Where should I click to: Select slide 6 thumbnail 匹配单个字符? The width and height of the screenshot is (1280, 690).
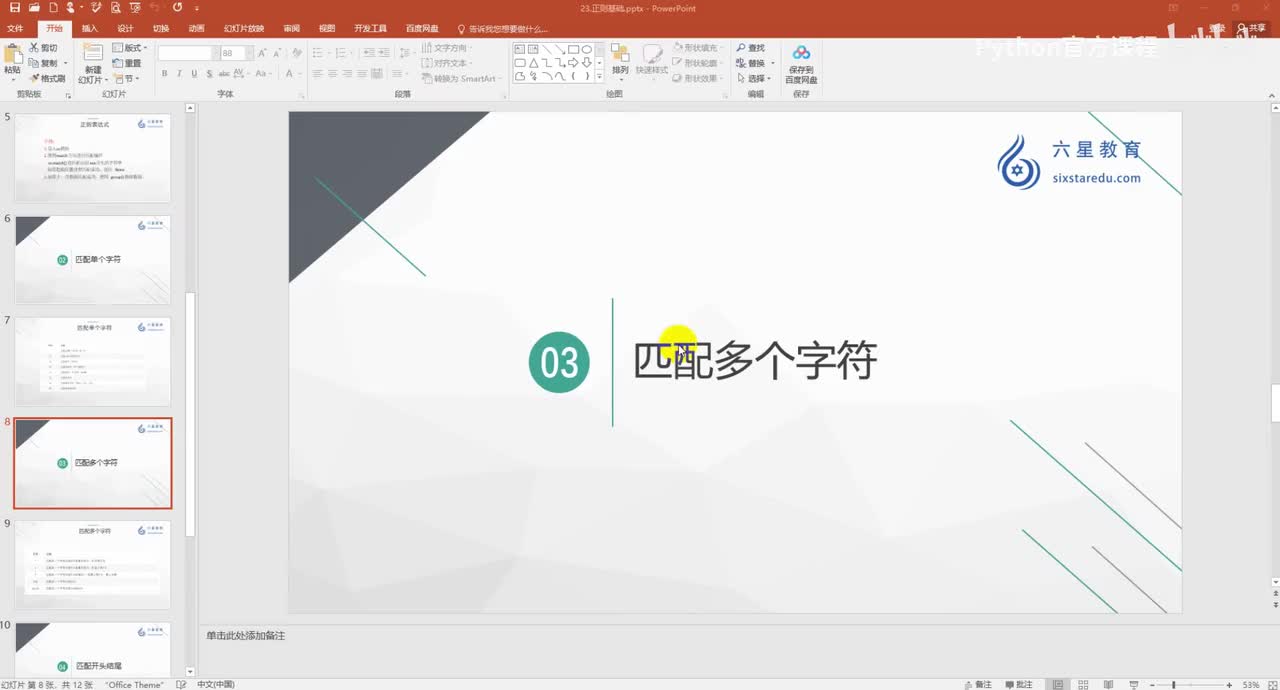click(x=93, y=260)
